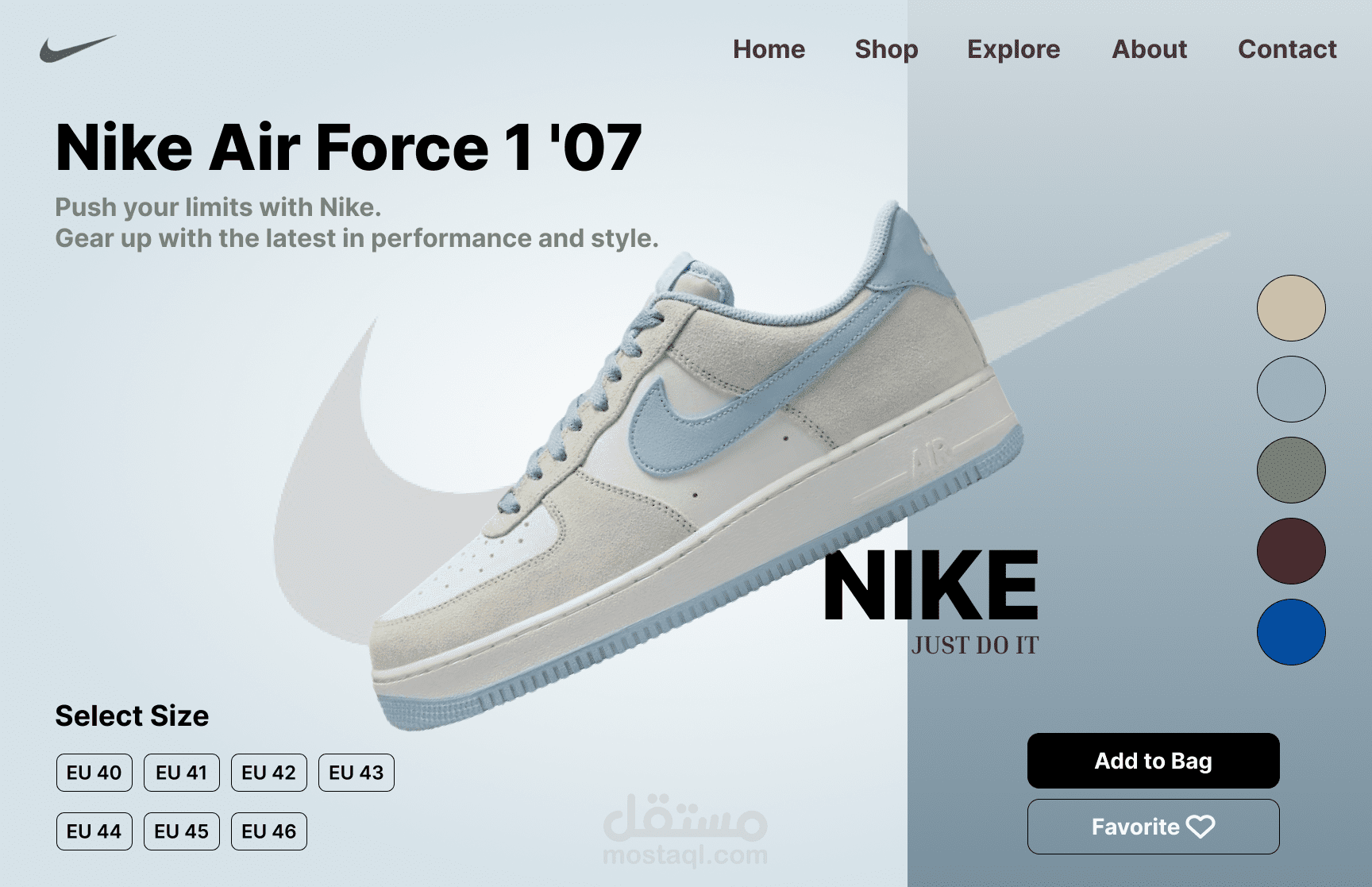Image resolution: width=1372 pixels, height=887 pixels.
Task: Choose the light blue-gray color swatch
Action: pyautogui.click(x=1291, y=389)
